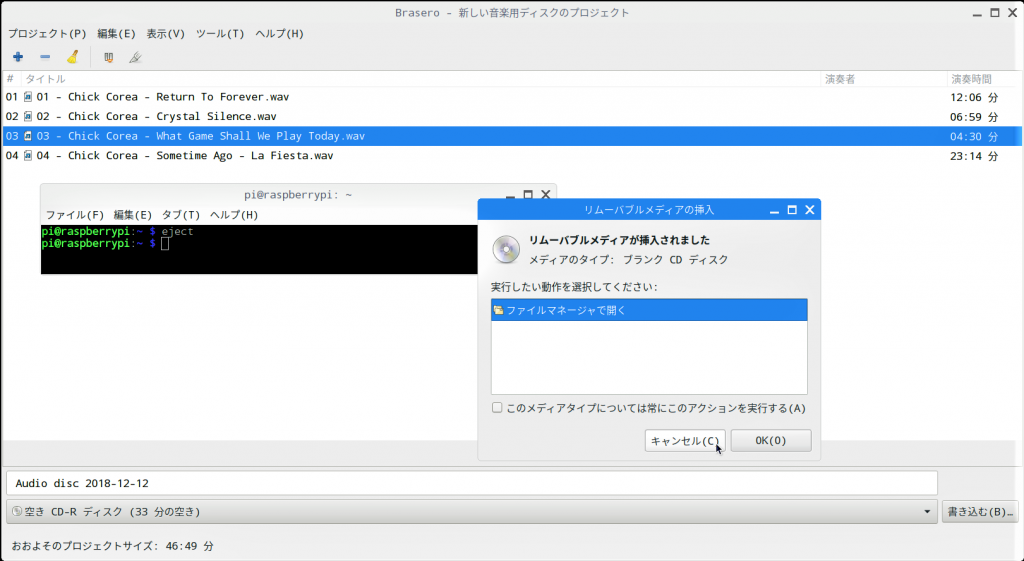Open ヘルプ(H) menu in terminal window
The width and height of the screenshot is (1024, 561).
click(x=234, y=215)
